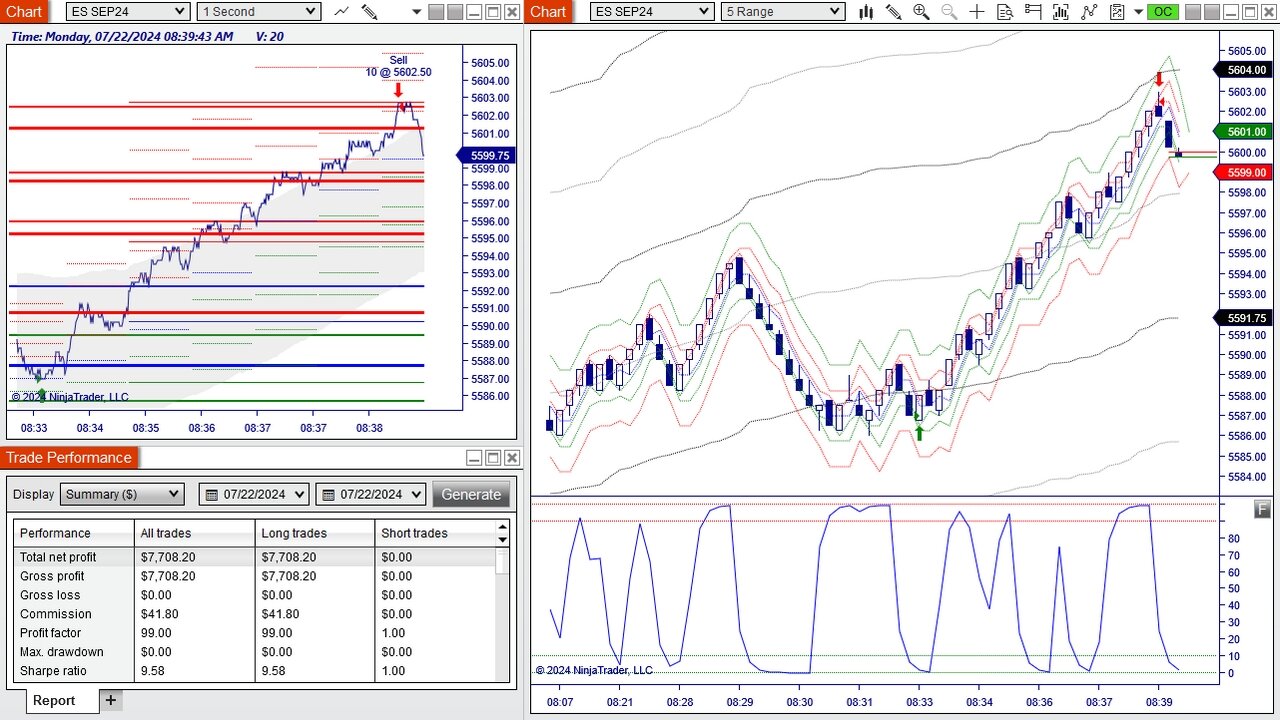Open calendar icon of start date field
The width and height of the screenshot is (1280, 720).
tap(211, 494)
